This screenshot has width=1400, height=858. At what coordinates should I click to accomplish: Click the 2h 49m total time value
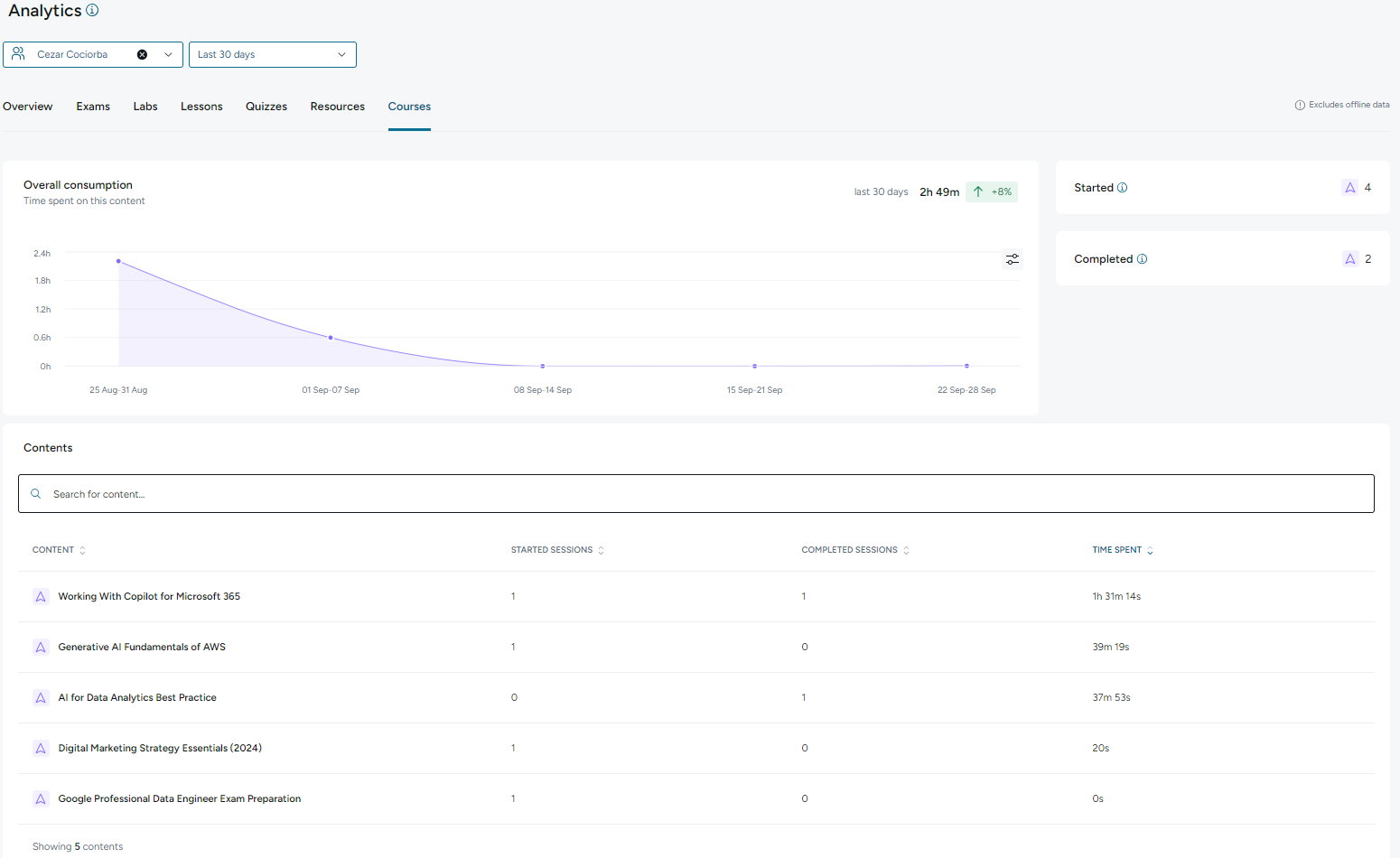pyautogui.click(x=939, y=191)
